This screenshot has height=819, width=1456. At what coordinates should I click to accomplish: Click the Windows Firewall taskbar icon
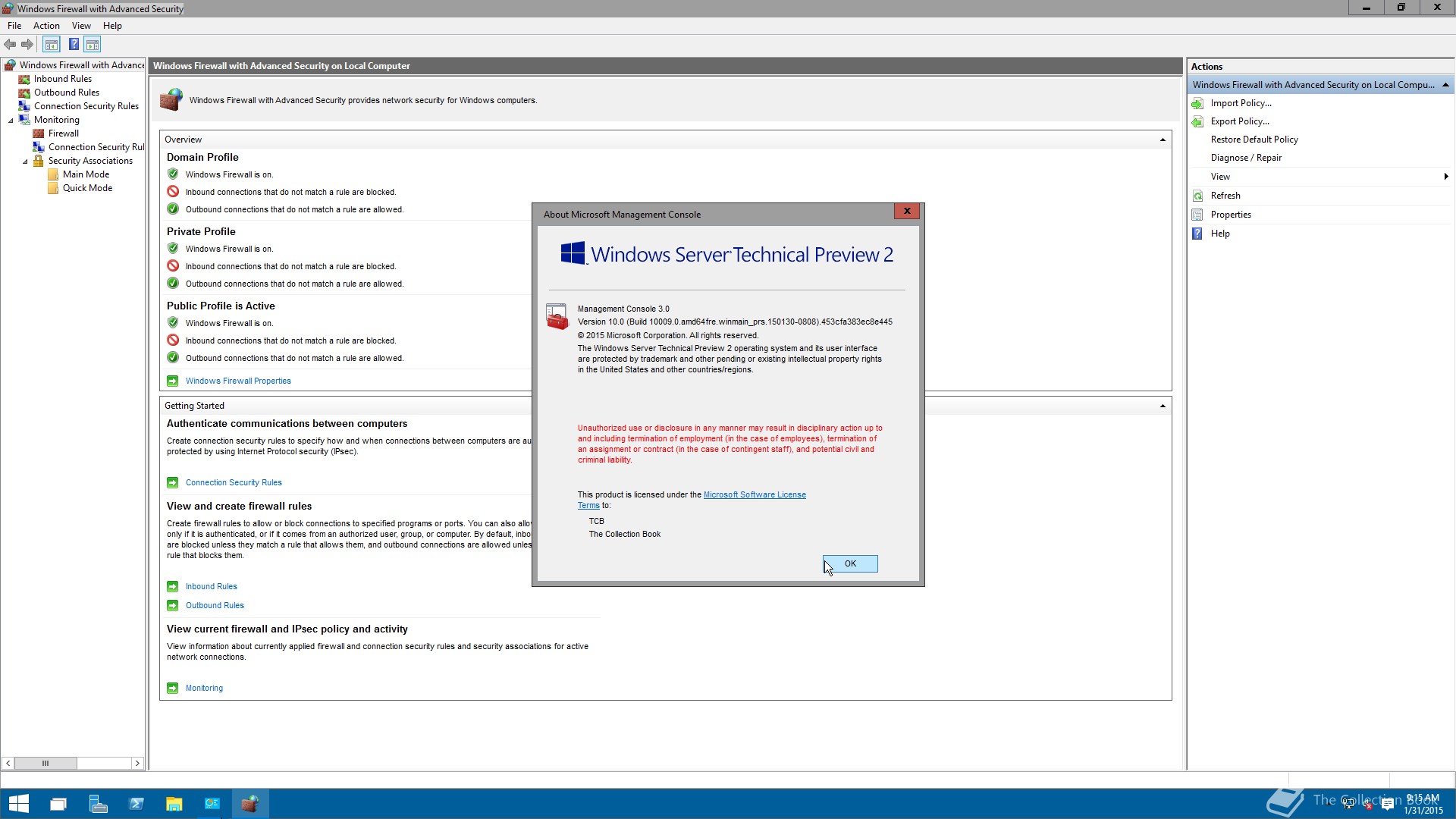pos(250,804)
